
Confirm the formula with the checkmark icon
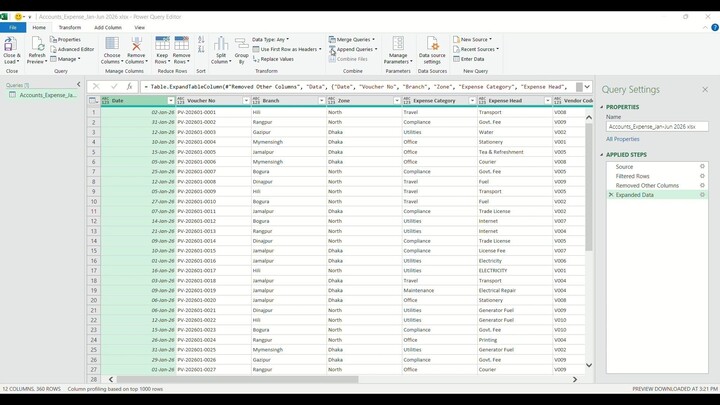tap(114, 86)
